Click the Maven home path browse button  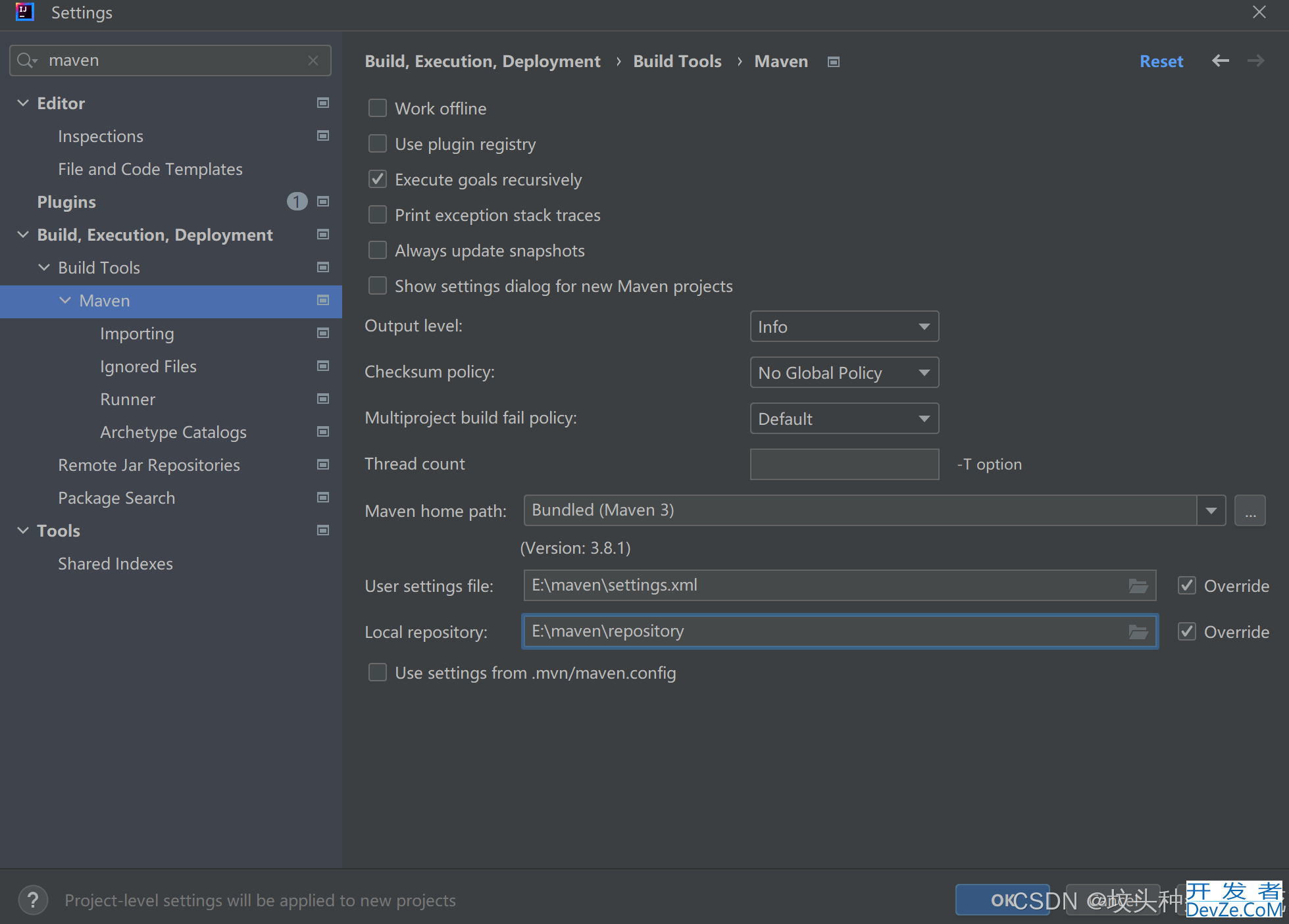(x=1250, y=510)
